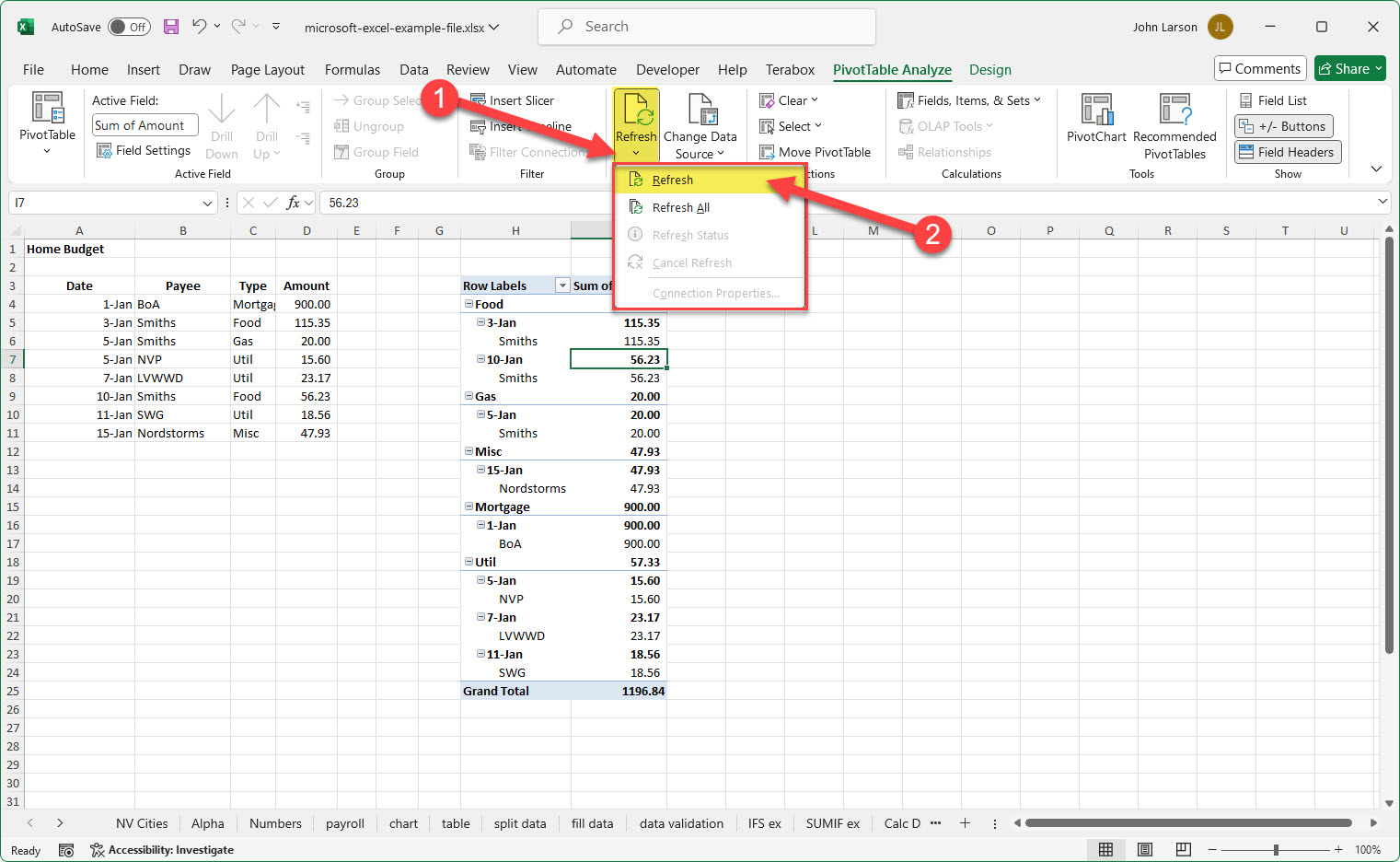Open Field Settings for the active field
Screen dimensions: 1400x862
click(x=144, y=150)
